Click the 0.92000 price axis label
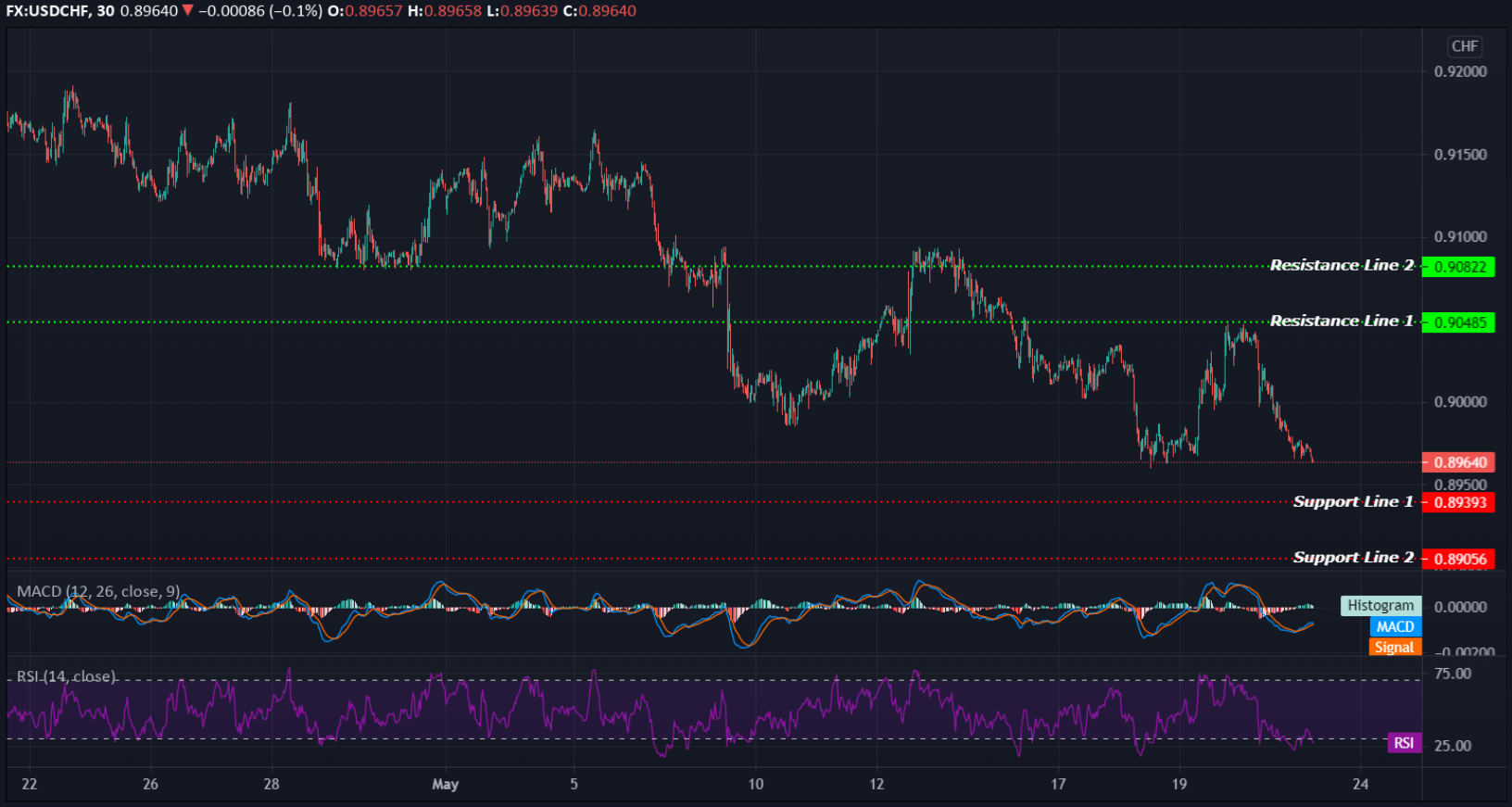Screen dimensions: 1512x807 pyautogui.click(x=1460, y=71)
